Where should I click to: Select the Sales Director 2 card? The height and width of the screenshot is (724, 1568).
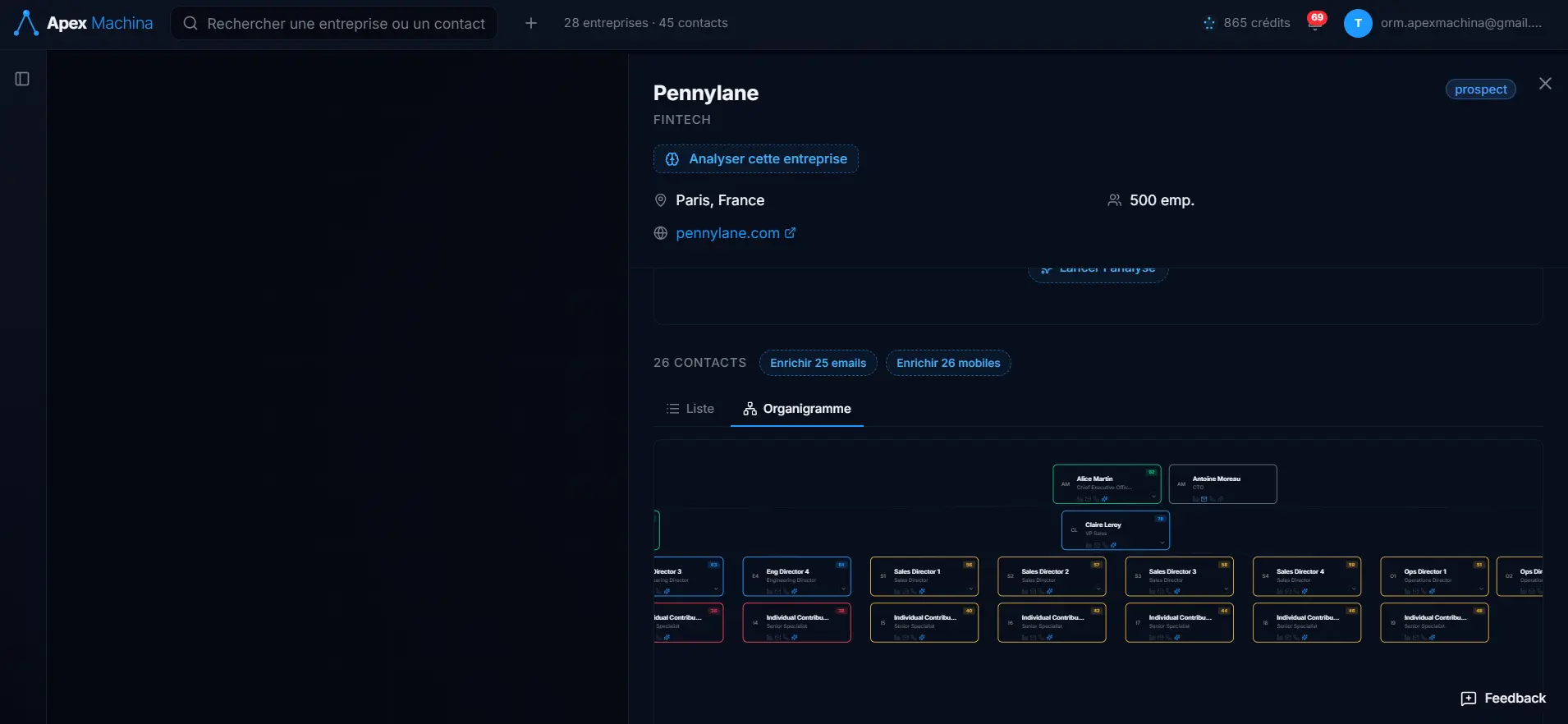click(1052, 576)
